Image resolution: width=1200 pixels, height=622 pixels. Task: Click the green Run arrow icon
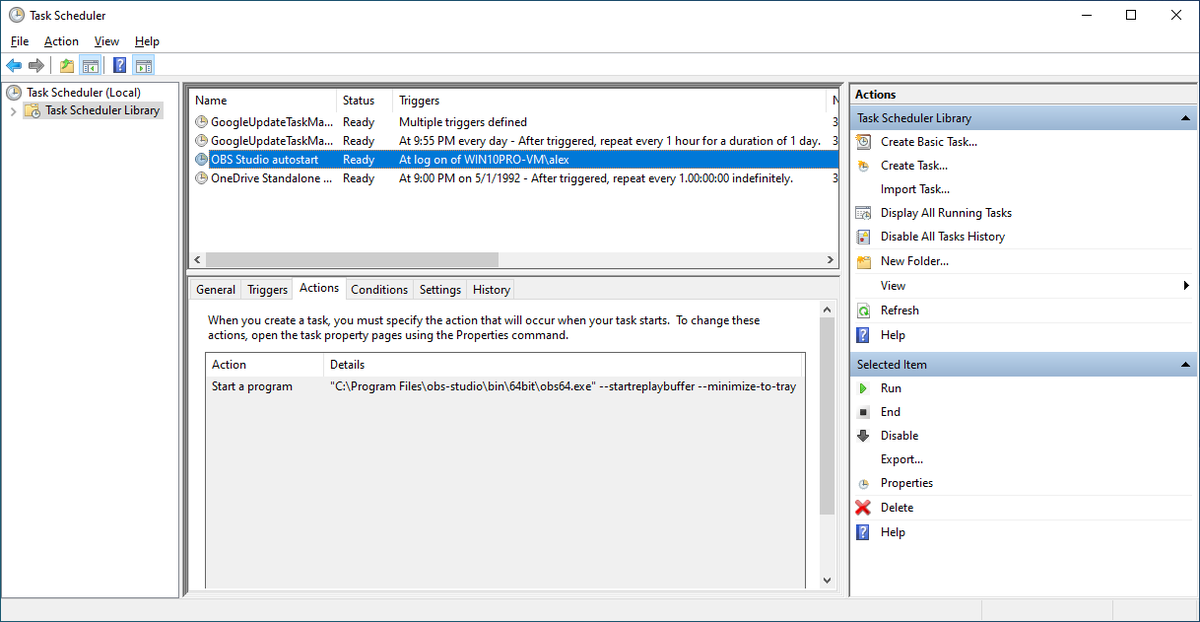tap(864, 388)
